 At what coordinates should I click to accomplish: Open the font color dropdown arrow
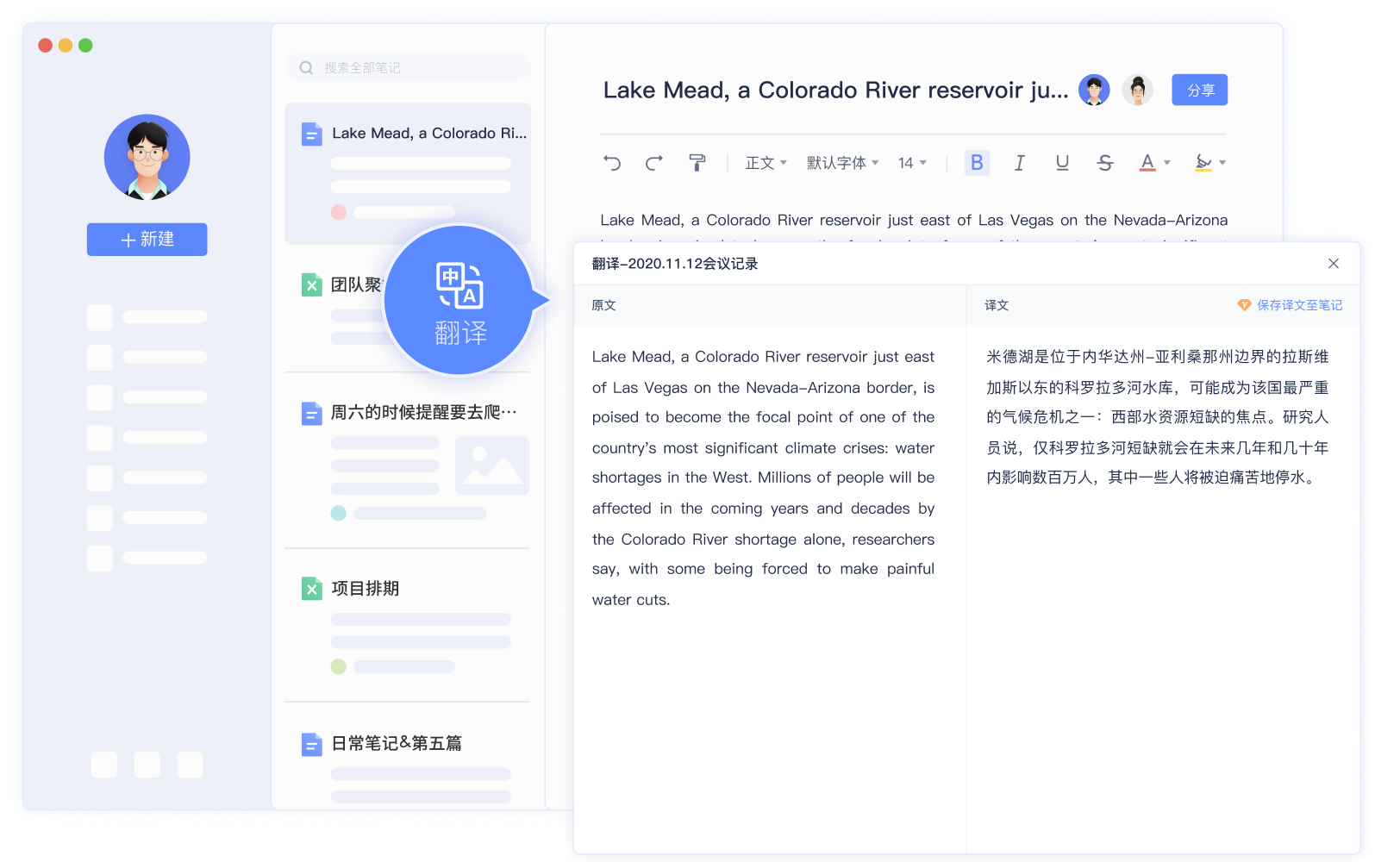coord(1167,163)
